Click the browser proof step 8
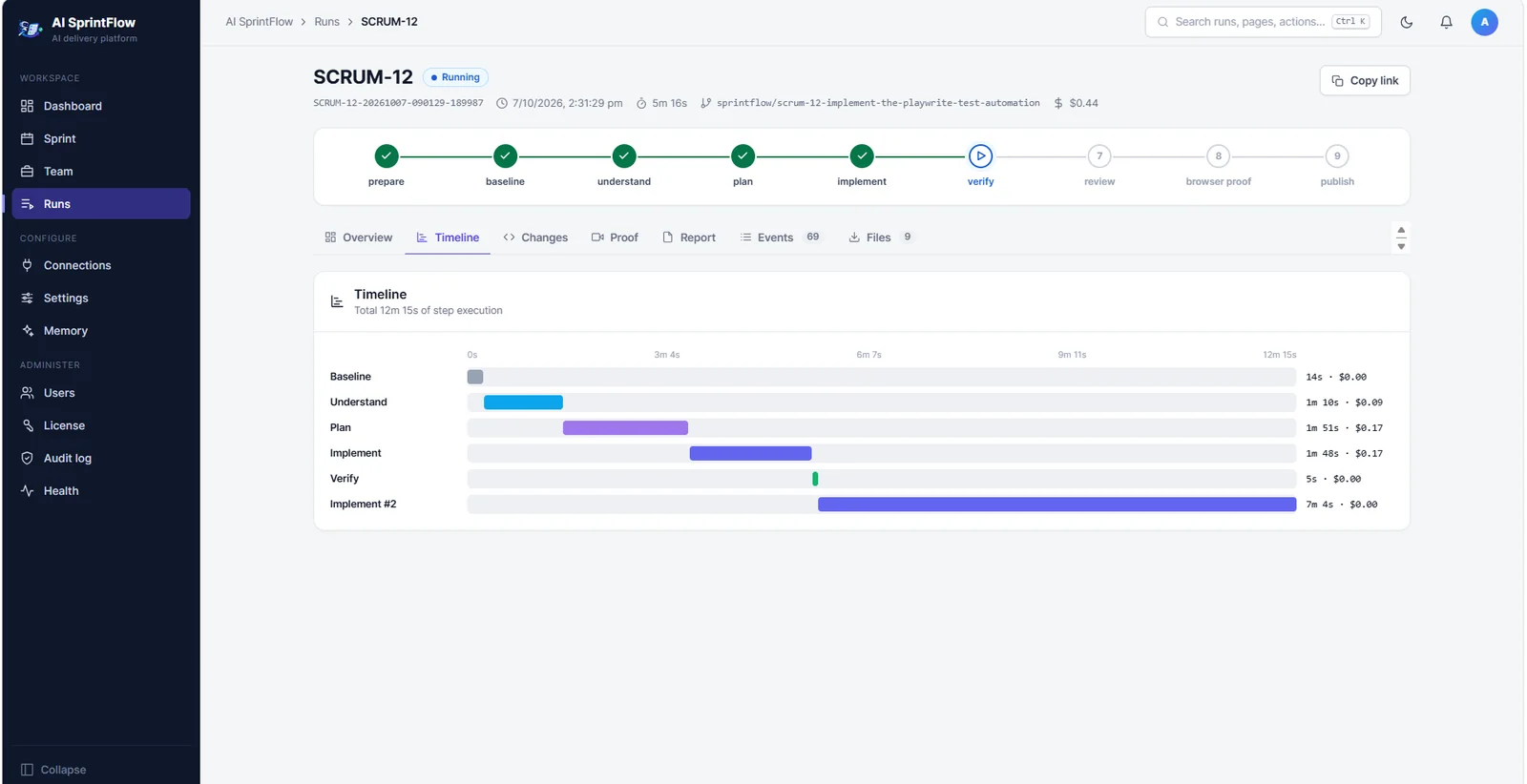Viewport: 1527px width, 784px height. [x=1218, y=156]
